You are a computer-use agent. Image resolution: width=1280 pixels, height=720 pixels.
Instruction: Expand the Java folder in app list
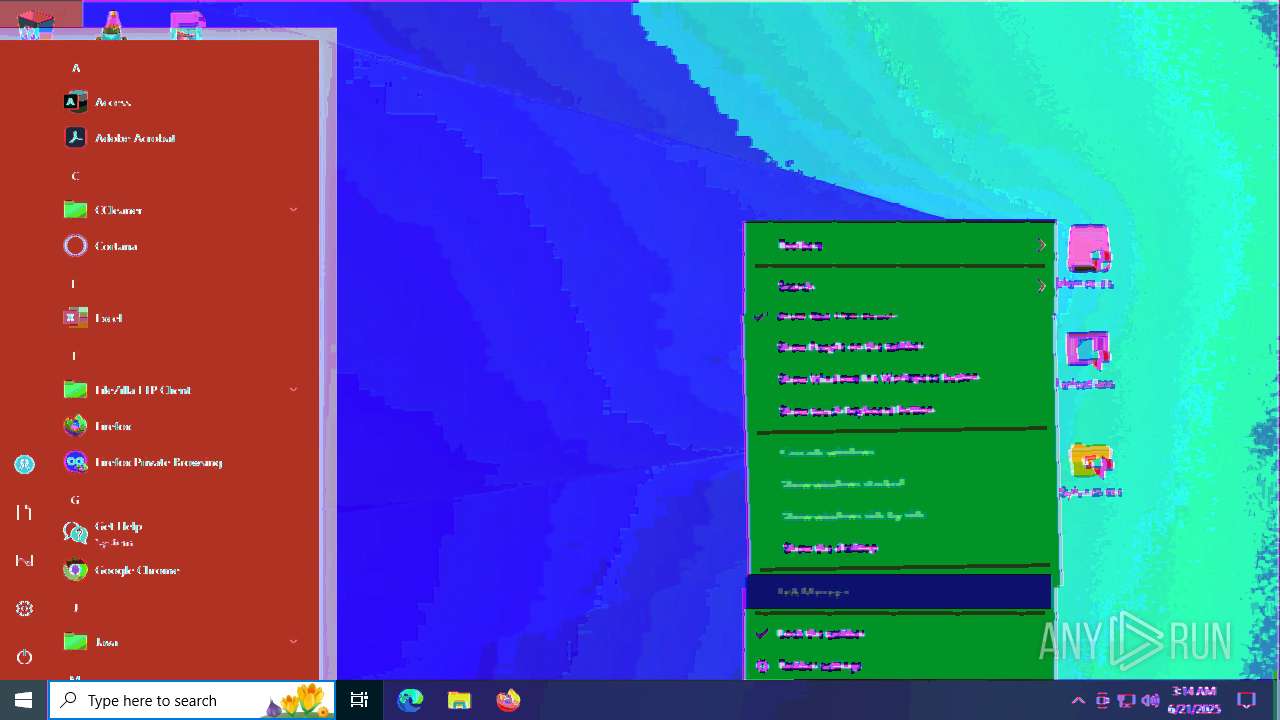click(180, 642)
